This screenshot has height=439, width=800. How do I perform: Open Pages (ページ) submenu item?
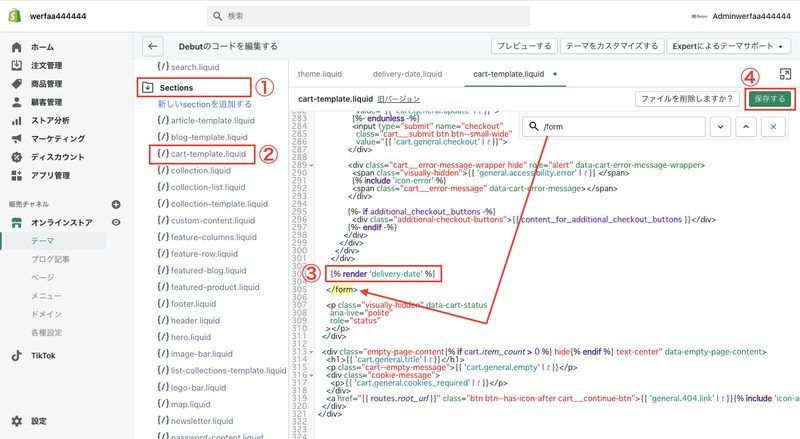(x=42, y=277)
